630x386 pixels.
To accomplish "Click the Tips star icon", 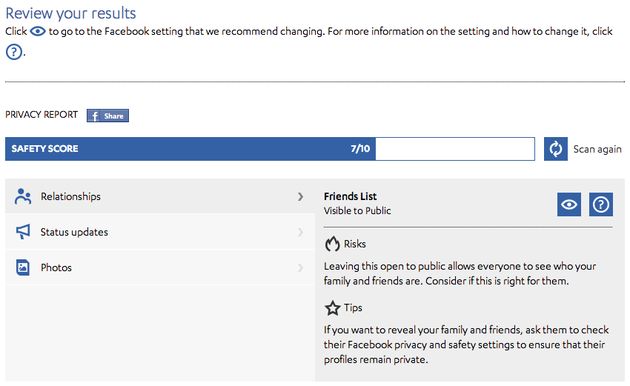I will (x=332, y=308).
